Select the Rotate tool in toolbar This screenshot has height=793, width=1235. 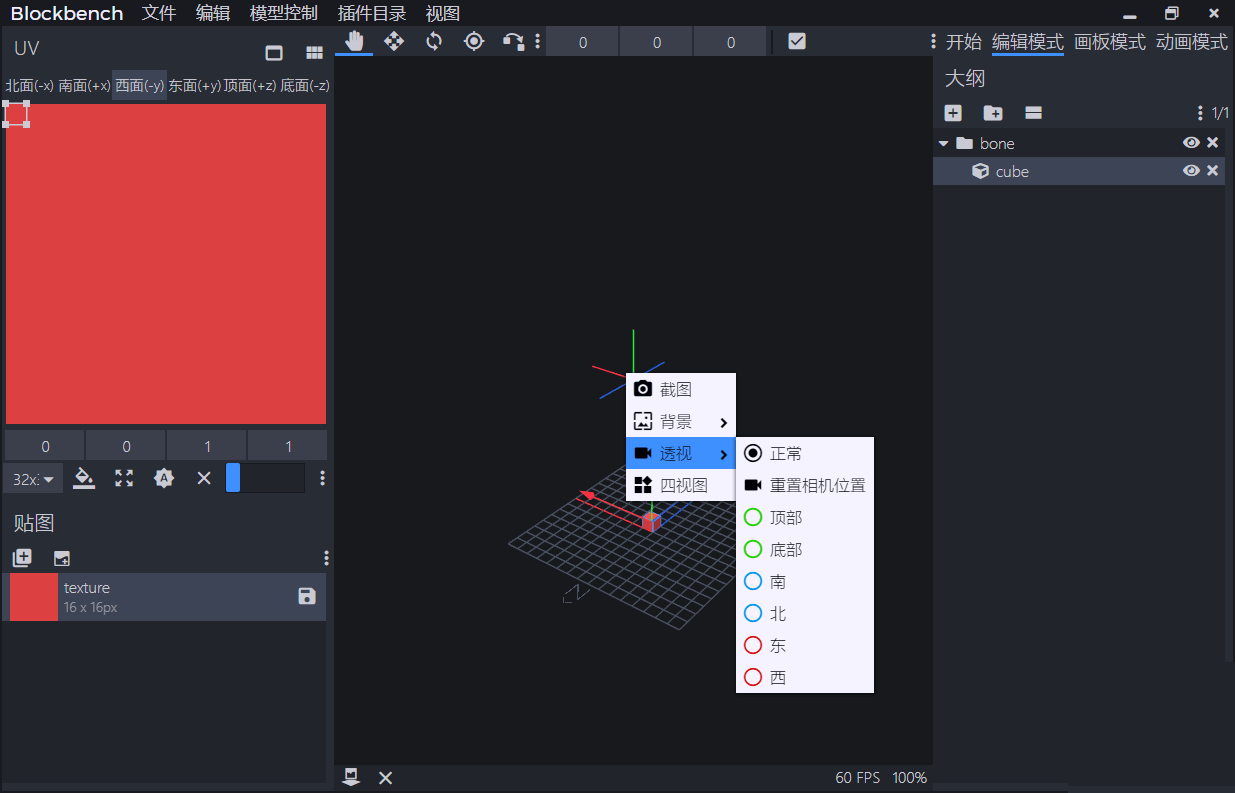tap(434, 41)
